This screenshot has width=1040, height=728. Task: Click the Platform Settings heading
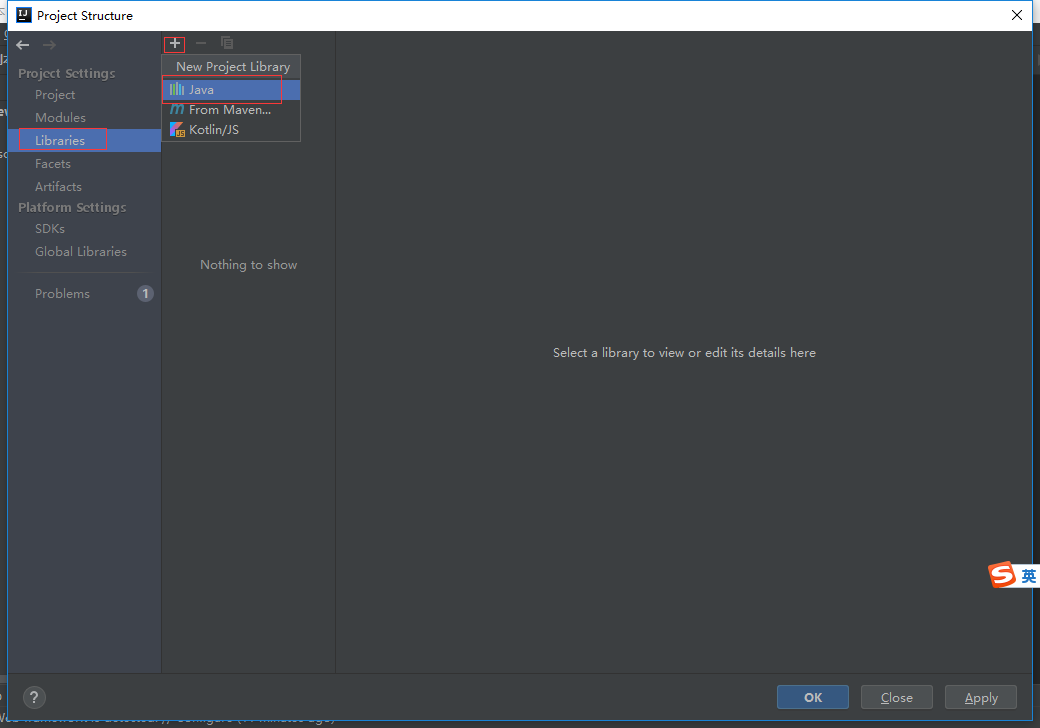tap(72, 207)
